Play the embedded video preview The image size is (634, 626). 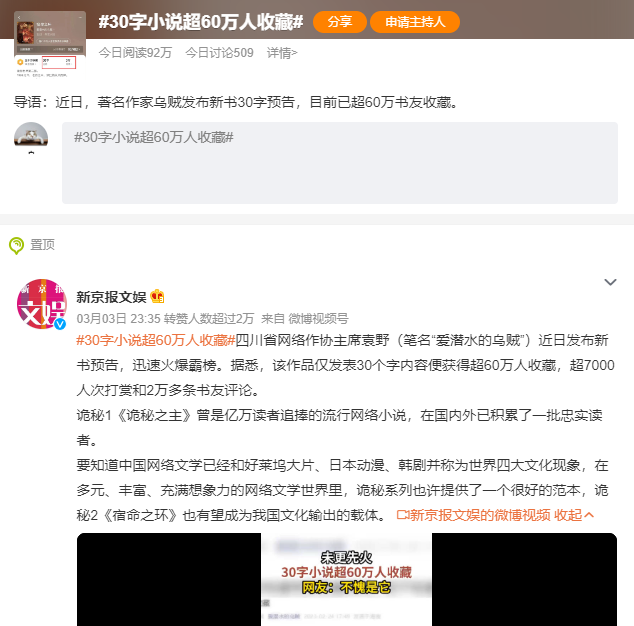point(347,579)
